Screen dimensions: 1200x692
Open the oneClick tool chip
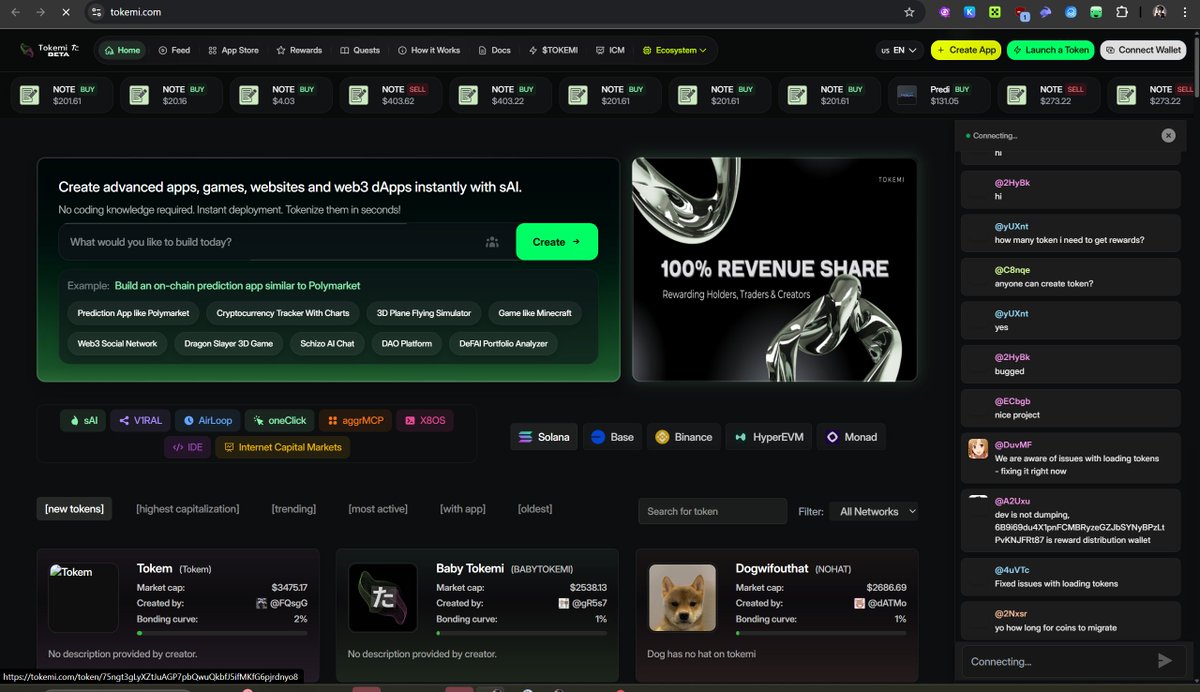coord(281,421)
